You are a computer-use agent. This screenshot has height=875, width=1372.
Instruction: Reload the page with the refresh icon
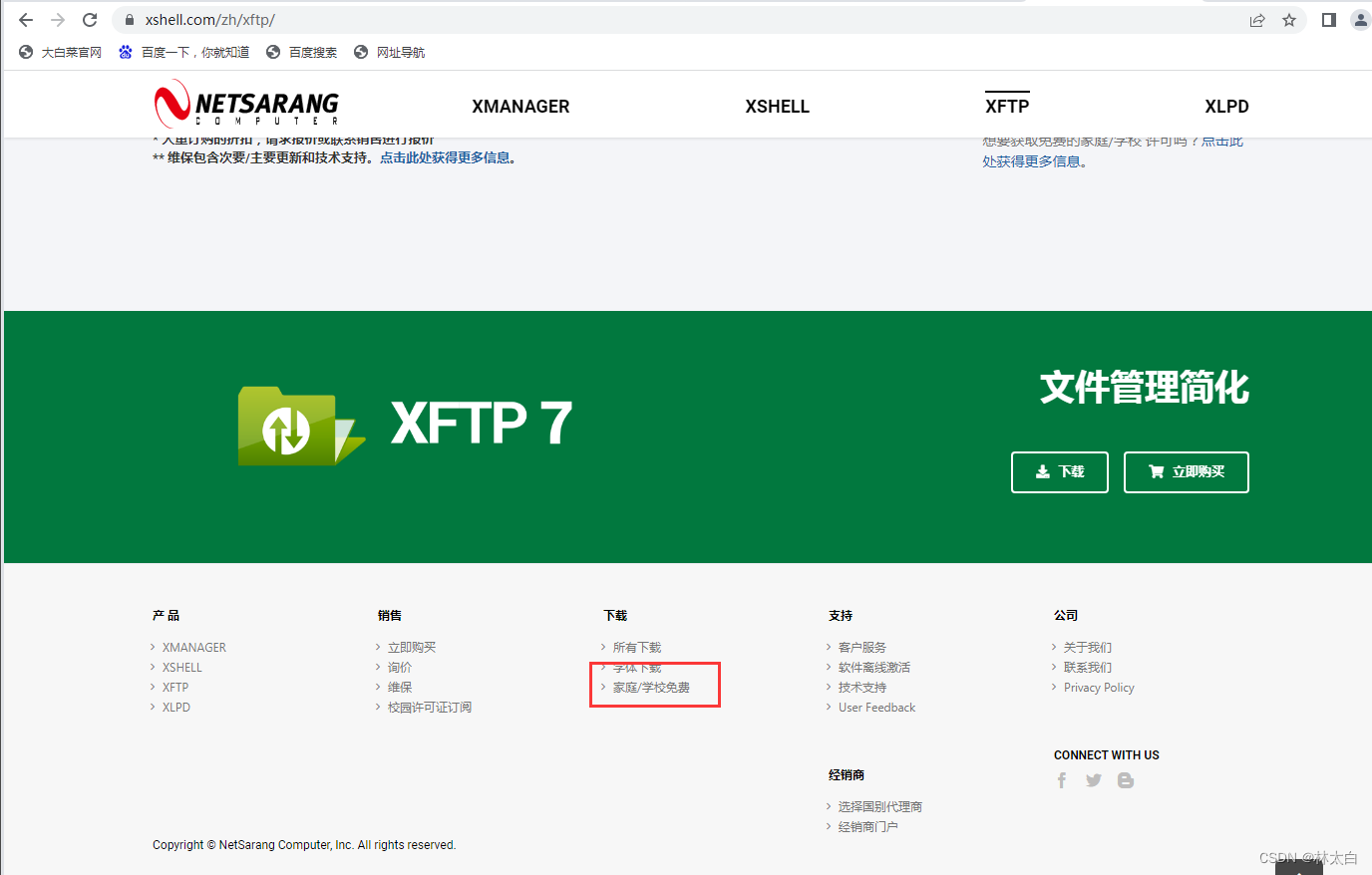(90, 20)
